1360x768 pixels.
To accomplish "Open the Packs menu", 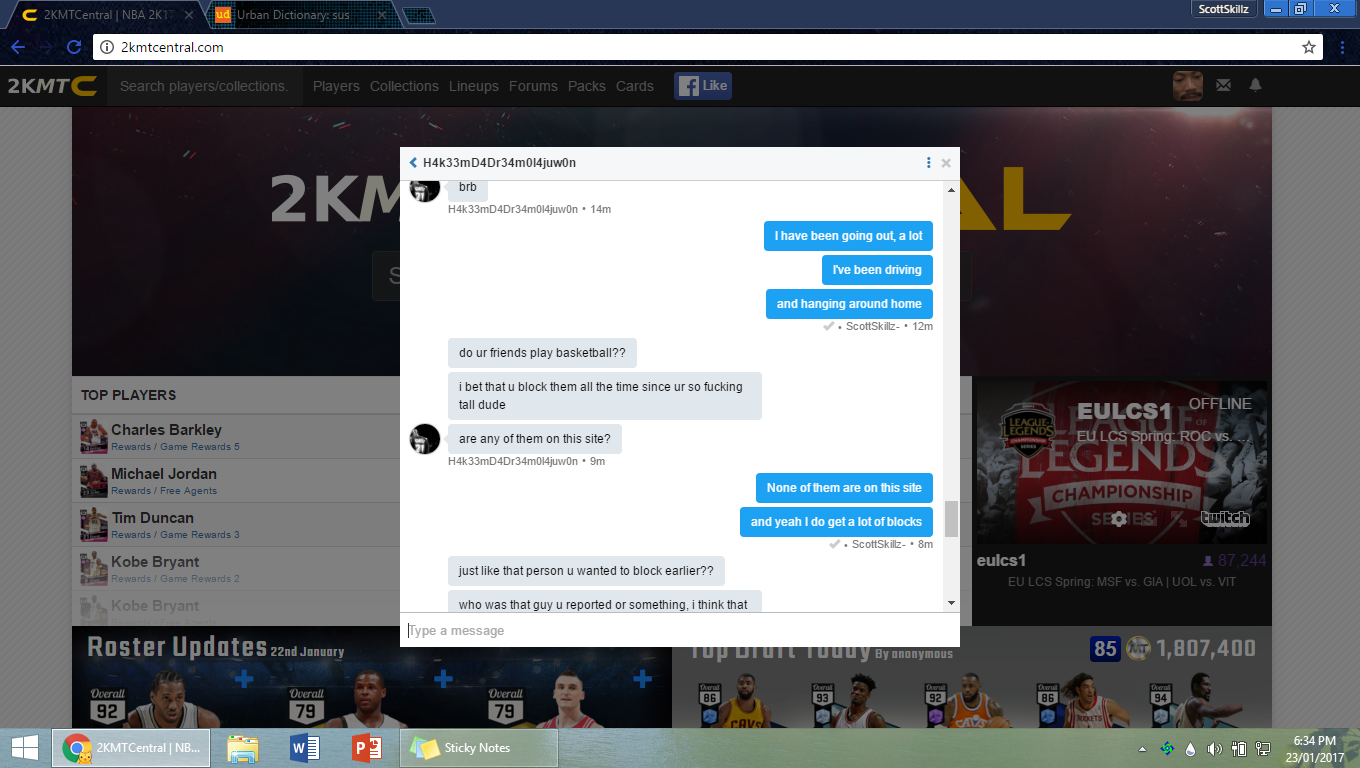I will tap(587, 86).
